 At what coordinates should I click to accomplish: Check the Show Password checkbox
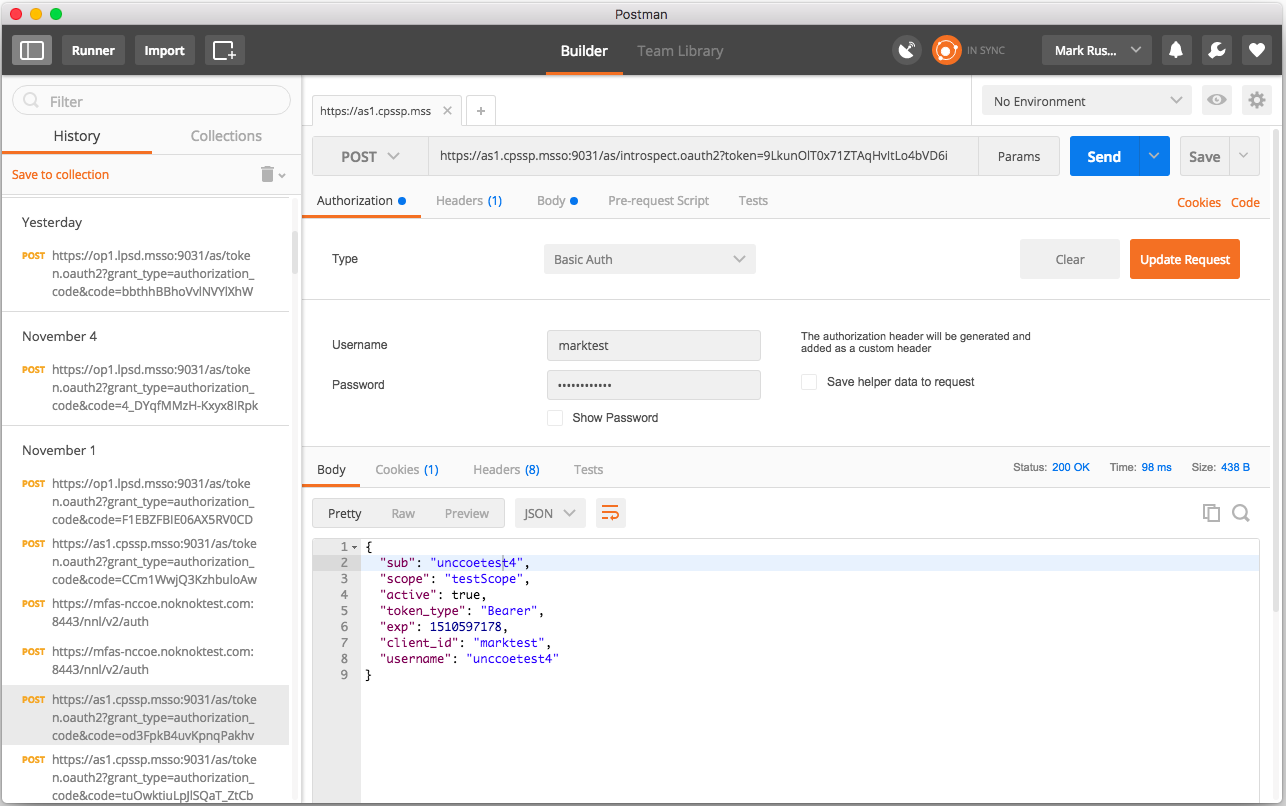pos(555,417)
